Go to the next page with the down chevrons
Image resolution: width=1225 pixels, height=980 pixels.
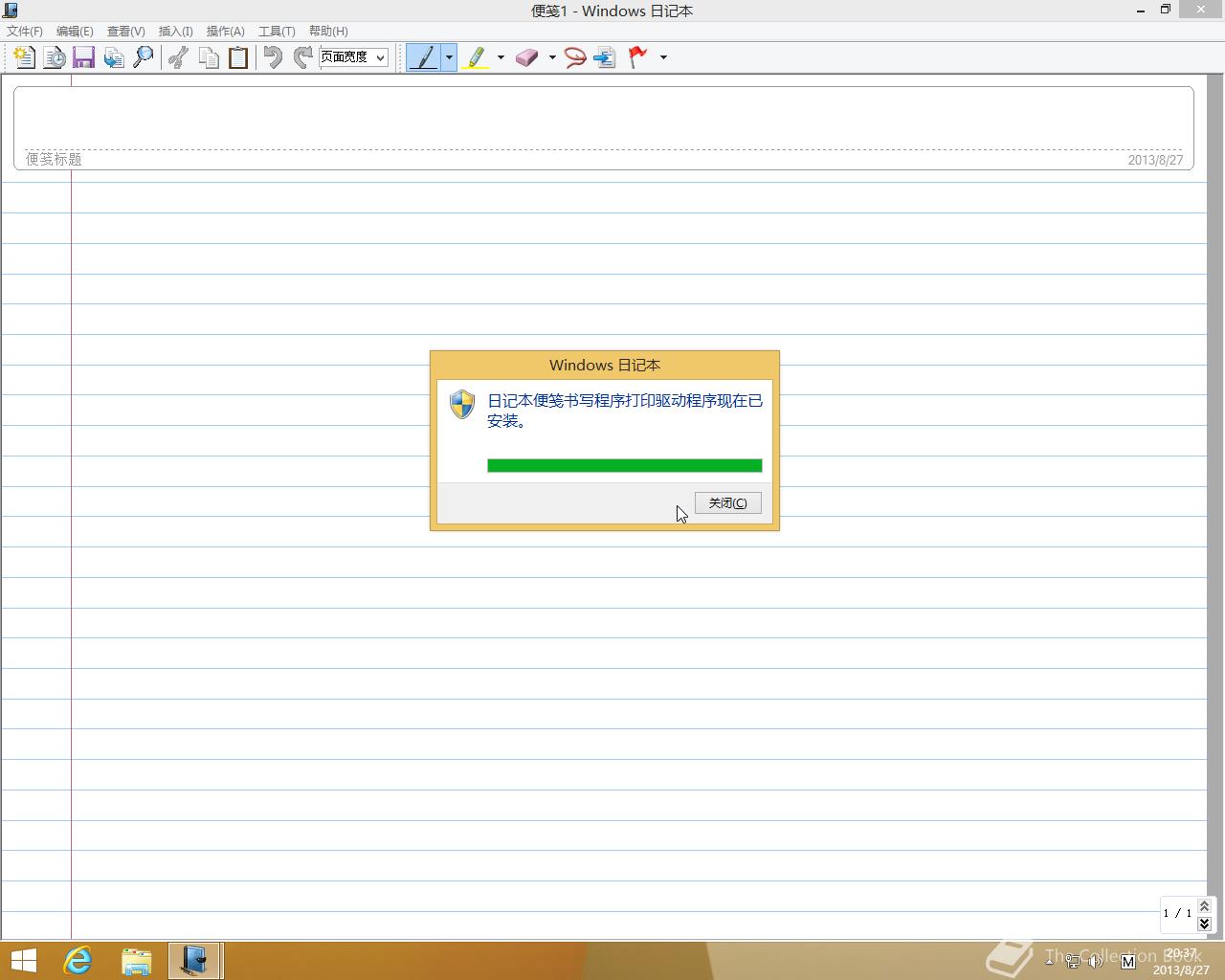point(1205,924)
